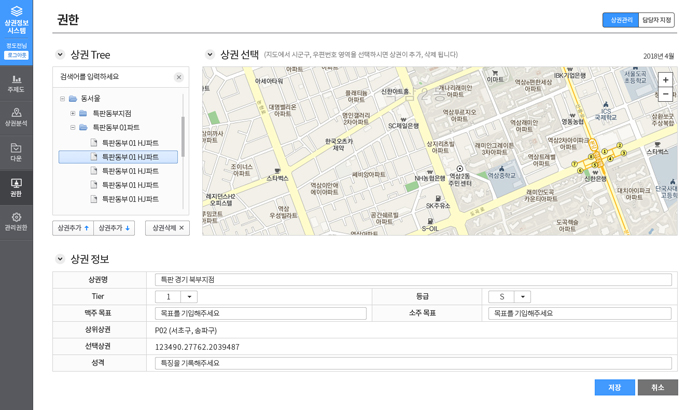This screenshot has height=410, width=700.
Task: Click the 맥주 목표 input field
Action: pos(261,313)
